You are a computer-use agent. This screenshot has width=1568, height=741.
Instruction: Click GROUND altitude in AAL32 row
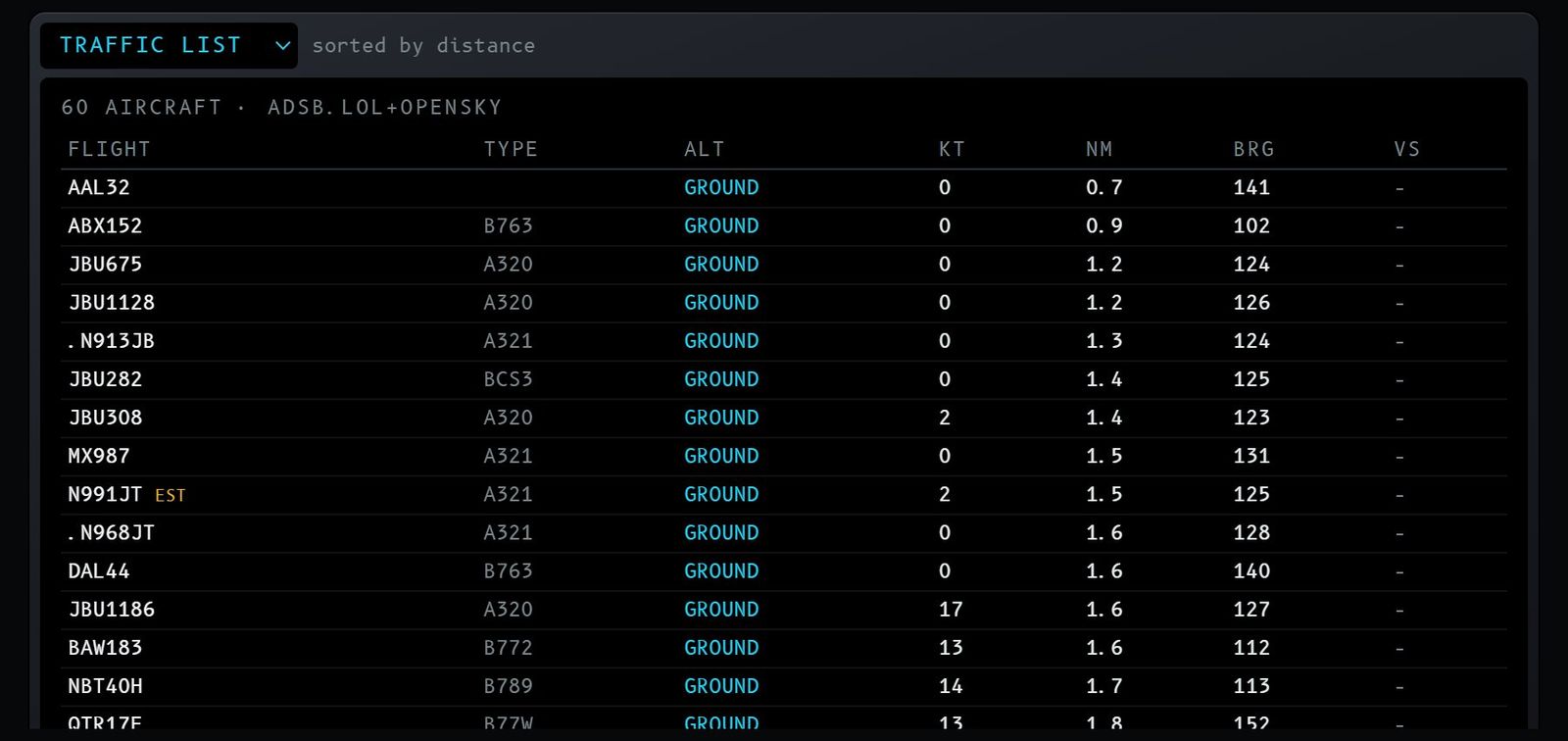click(x=721, y=188)
